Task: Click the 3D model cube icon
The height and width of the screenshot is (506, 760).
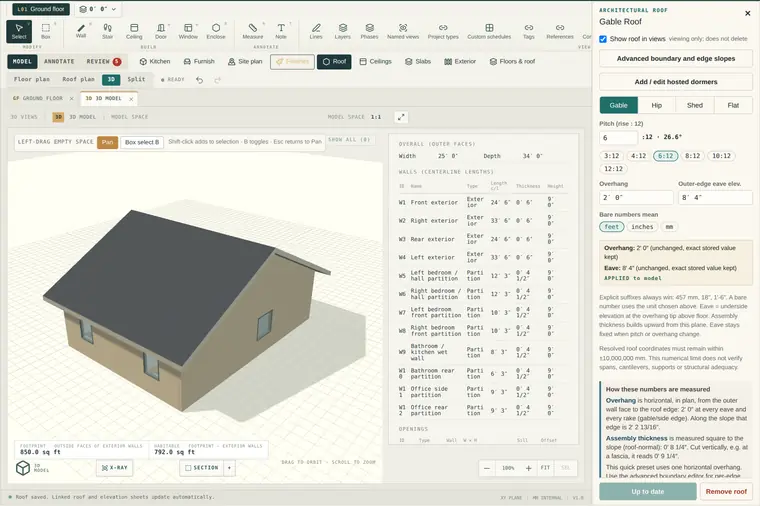Action: [23, 468]
